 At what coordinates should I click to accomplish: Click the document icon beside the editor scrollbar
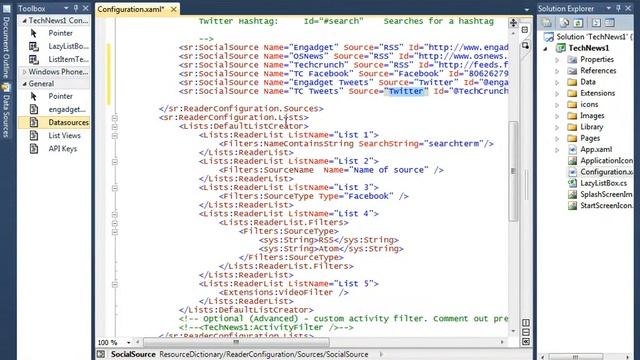525,30
